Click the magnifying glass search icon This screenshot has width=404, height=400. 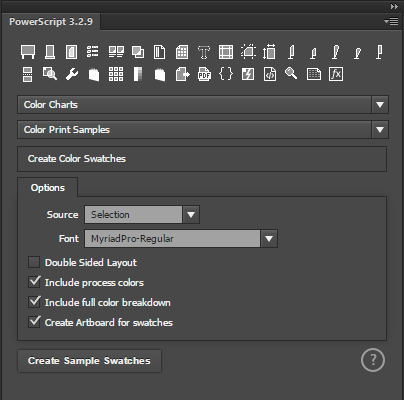291,73
